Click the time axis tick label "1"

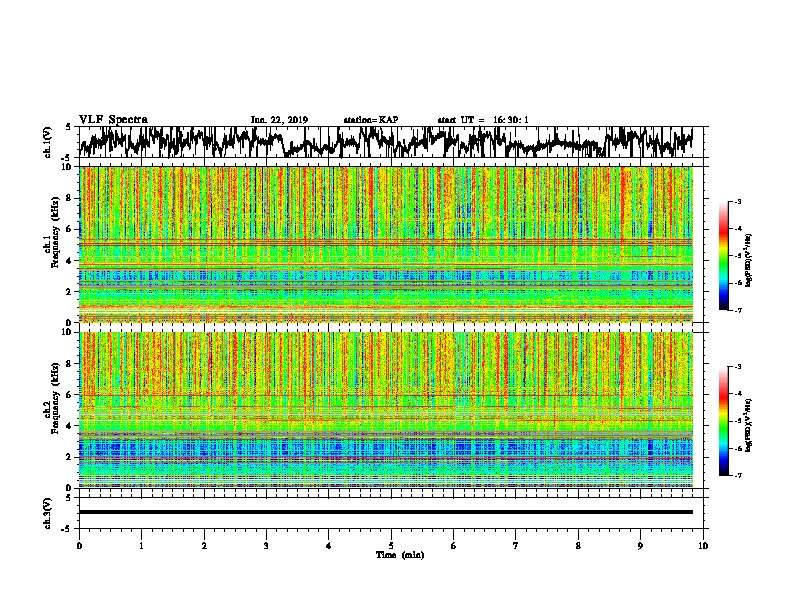pyautogui.click(x=141, y=546)
